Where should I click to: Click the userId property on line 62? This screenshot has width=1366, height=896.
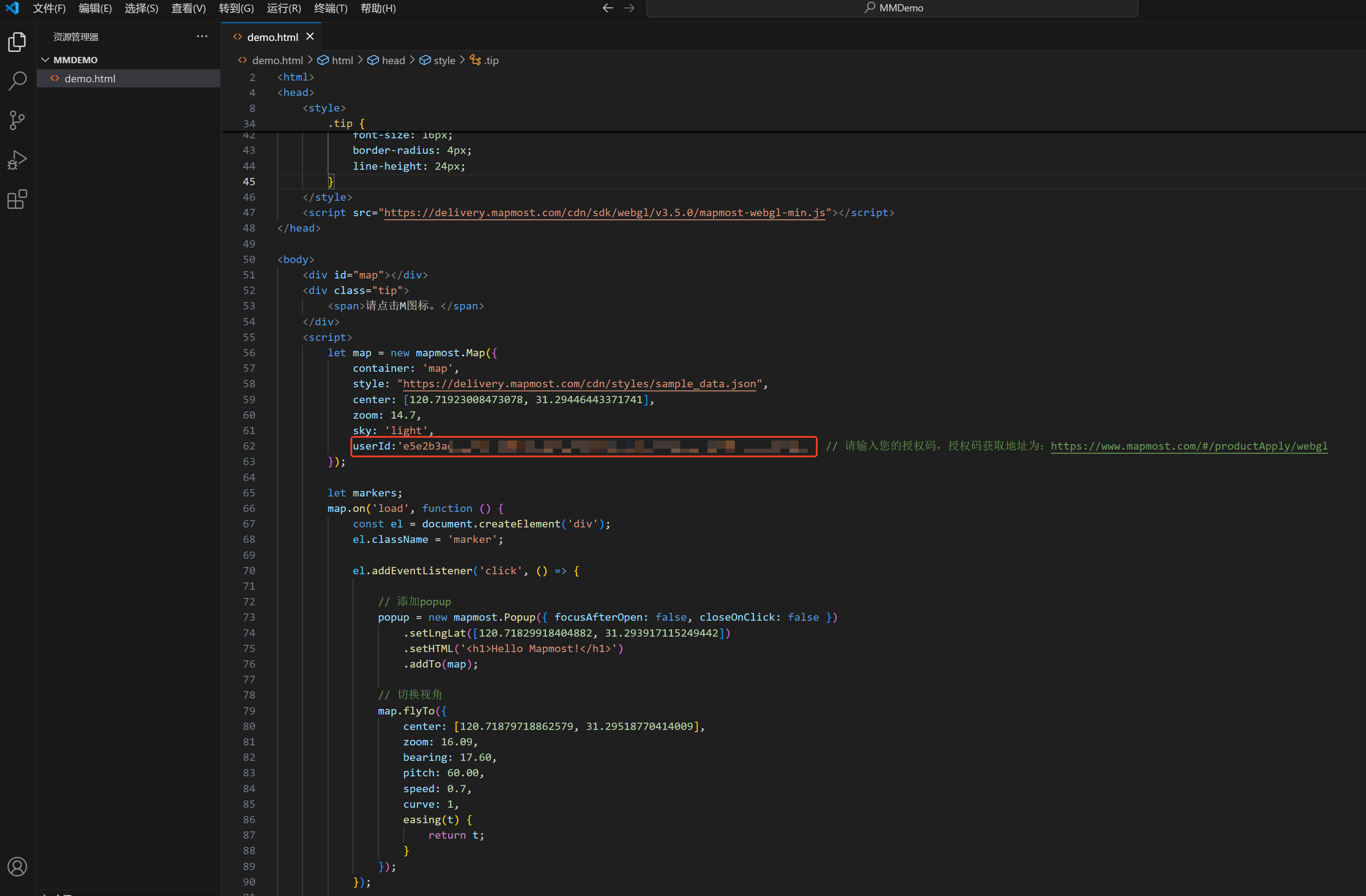coord(371,446)
